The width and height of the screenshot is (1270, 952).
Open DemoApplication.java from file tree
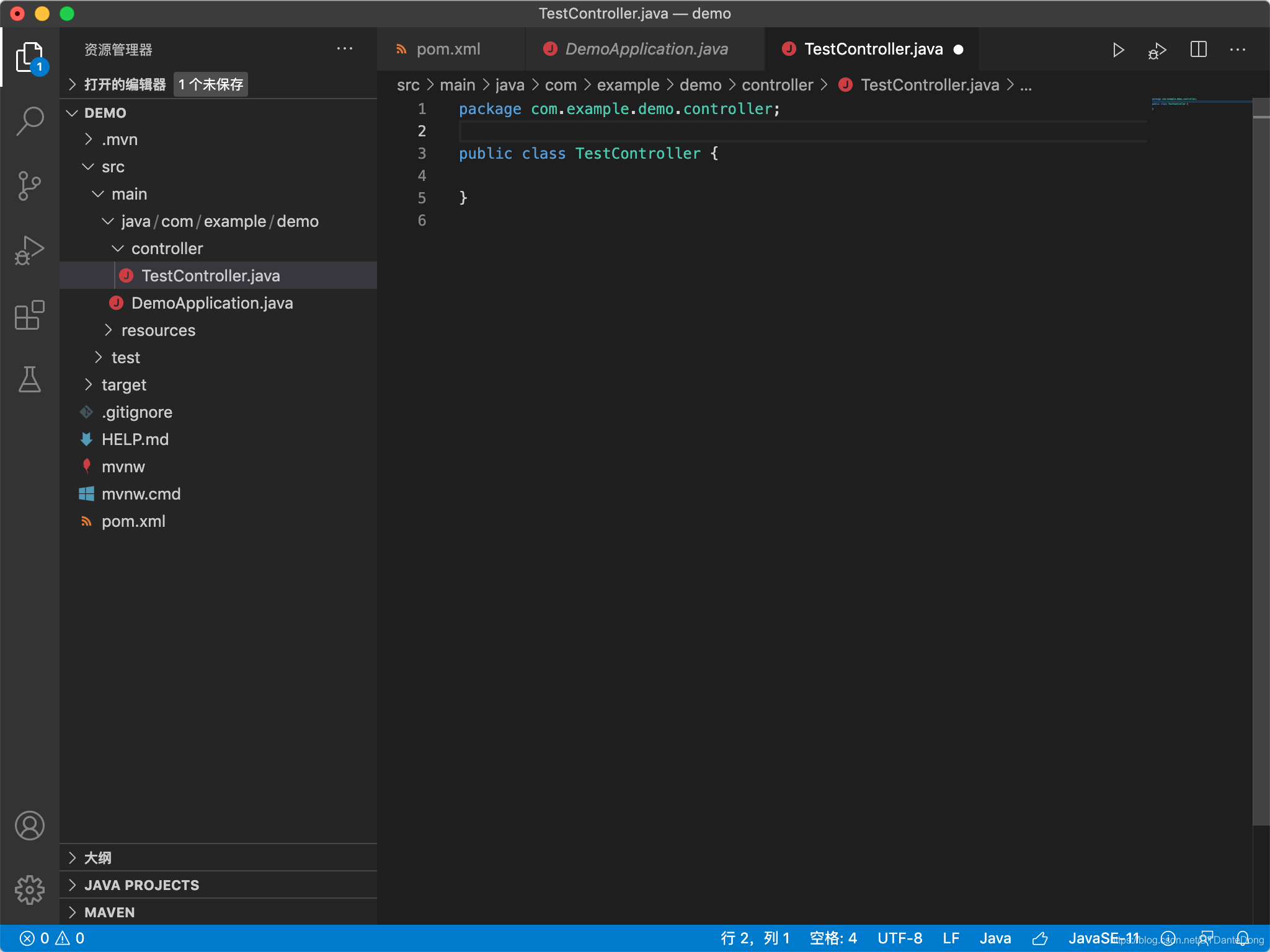pyautogui.click(x=218, y=303)
